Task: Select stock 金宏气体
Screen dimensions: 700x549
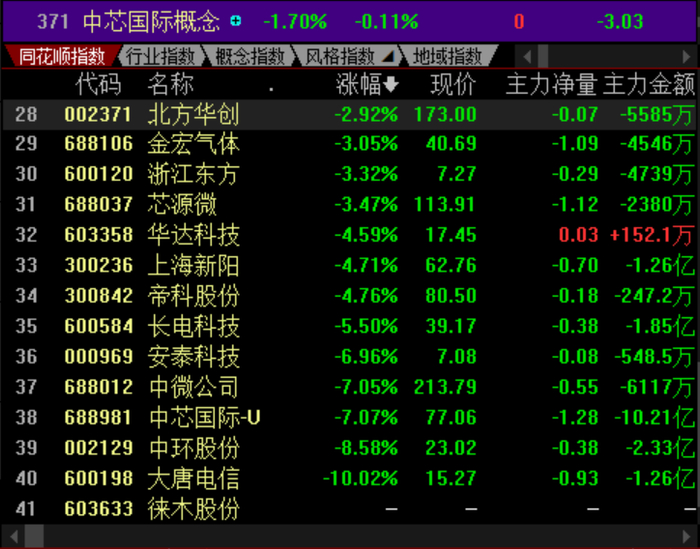Action: (x=193, y=144)
